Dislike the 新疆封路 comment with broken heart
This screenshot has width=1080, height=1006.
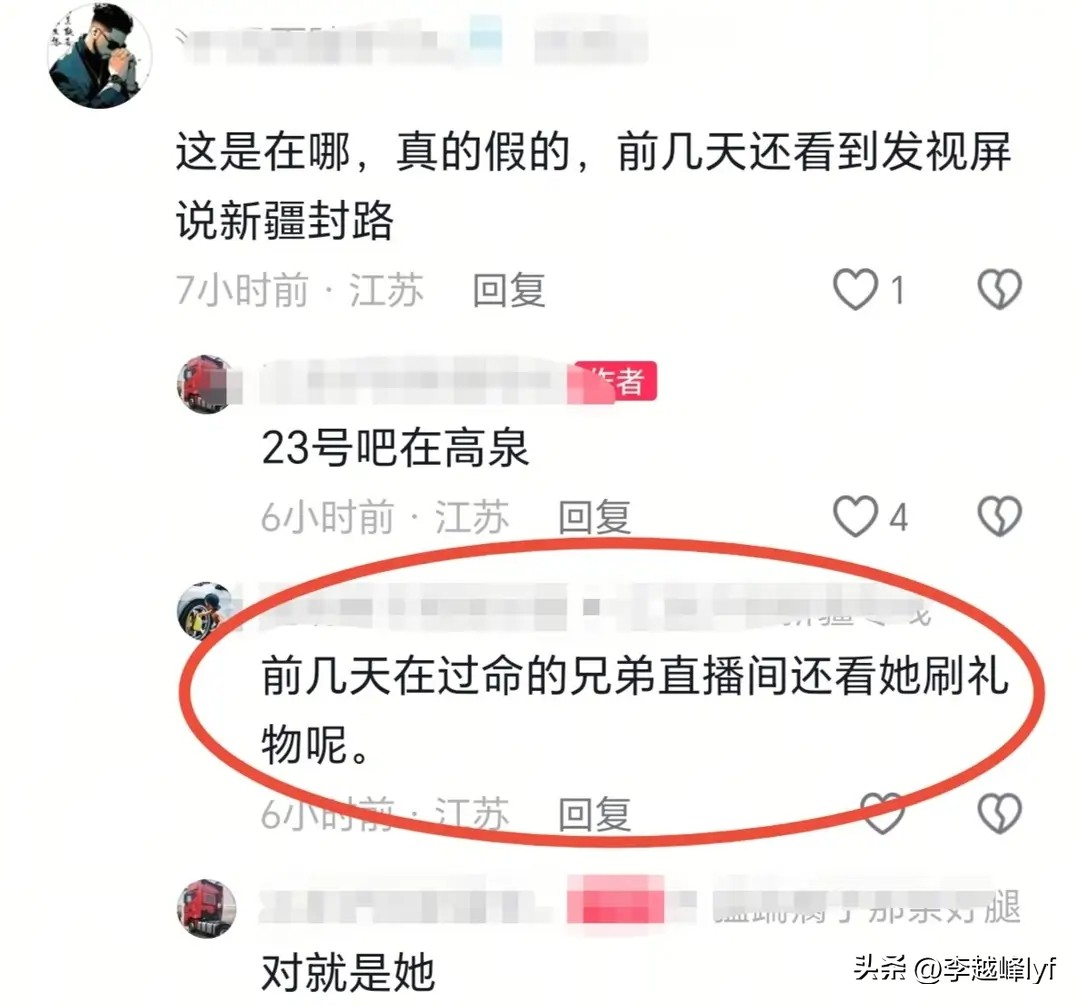(999, 289)
